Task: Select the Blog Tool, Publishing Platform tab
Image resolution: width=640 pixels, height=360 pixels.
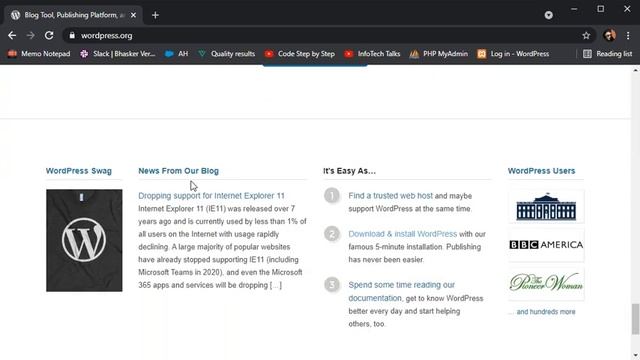Action: pyautogui.click(x=73, y=15)
